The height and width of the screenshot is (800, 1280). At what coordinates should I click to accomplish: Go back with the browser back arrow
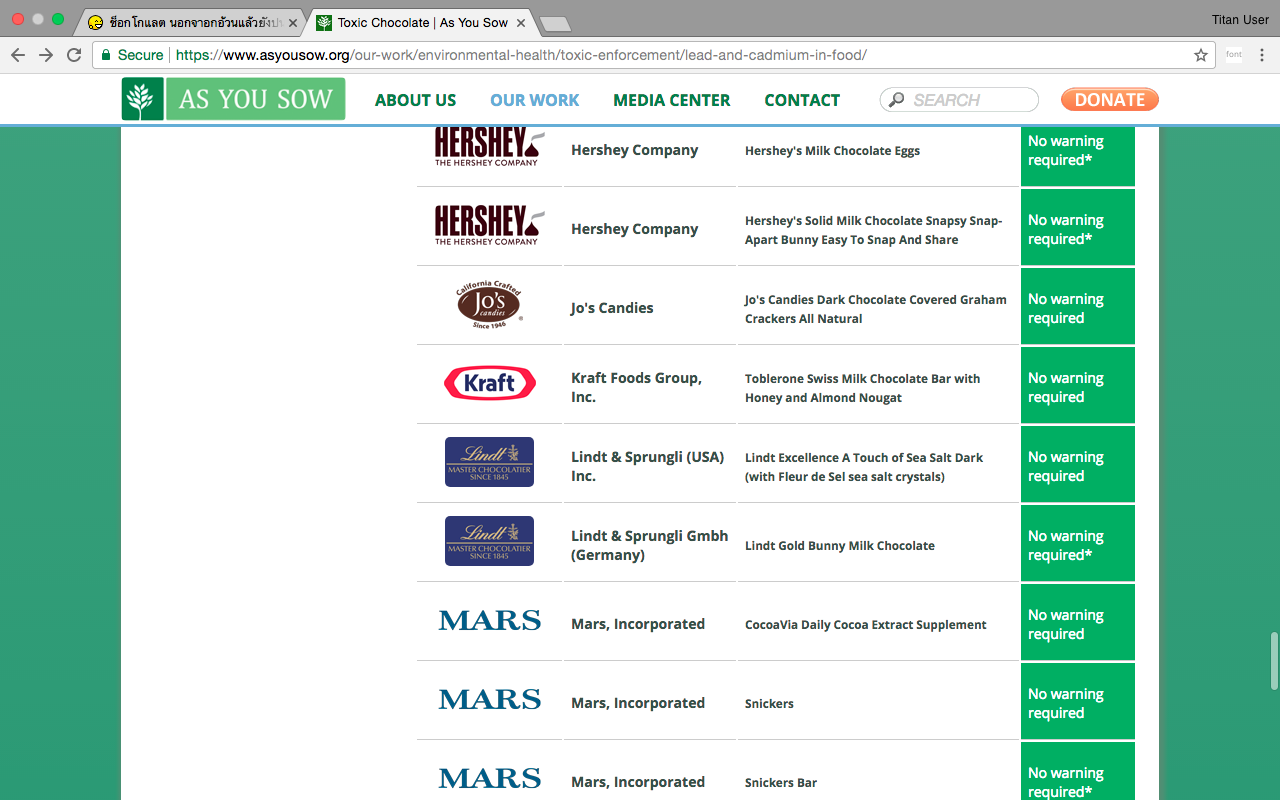[18, 55]
